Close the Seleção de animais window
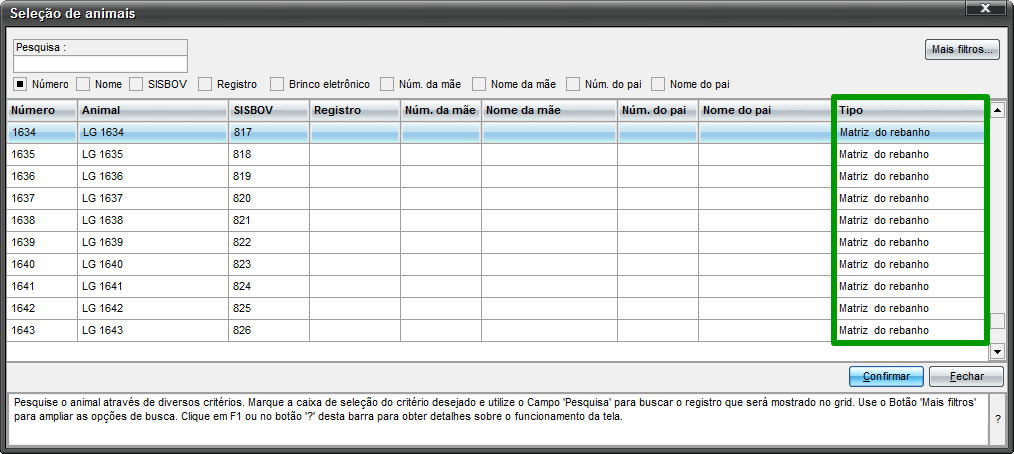The height and width of the screenshot is (454, 1014). [x=985, y=8]
